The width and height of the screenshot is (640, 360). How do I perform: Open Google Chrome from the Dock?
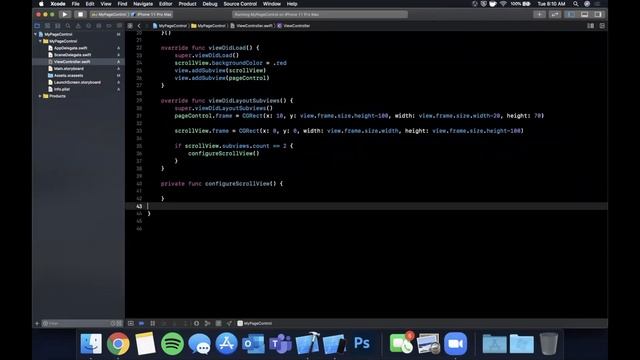point(118,343)
